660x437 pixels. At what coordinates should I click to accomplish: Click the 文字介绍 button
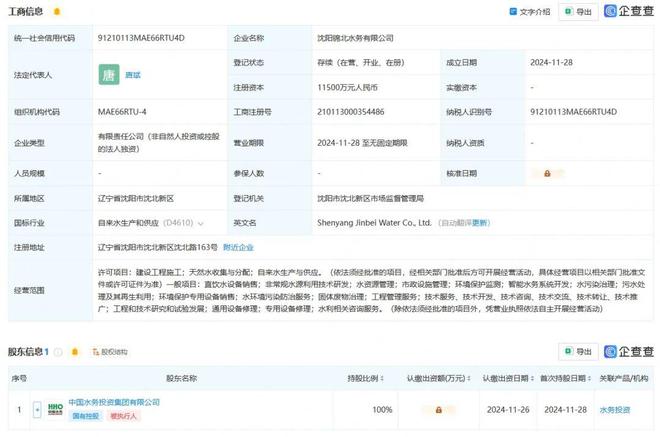tap(530, 12)
